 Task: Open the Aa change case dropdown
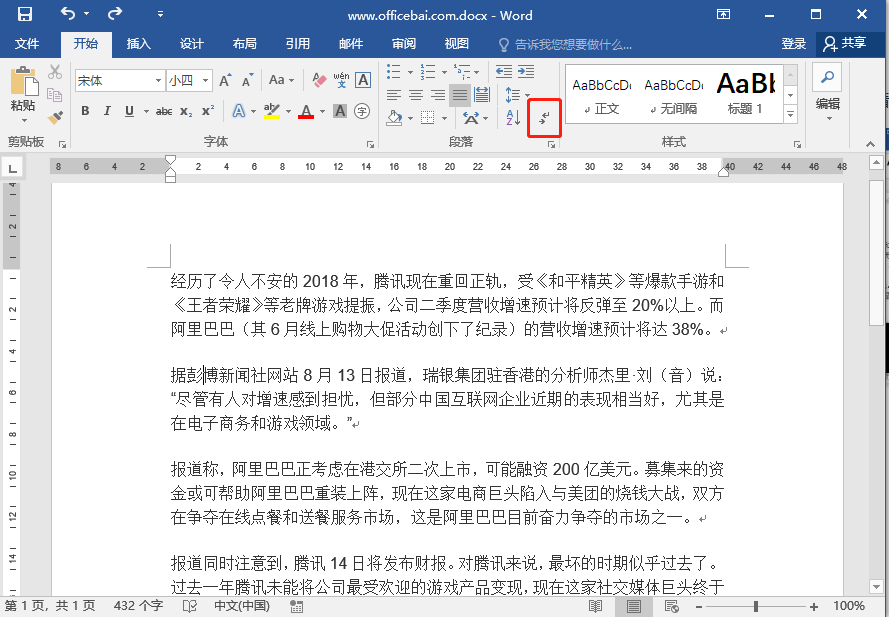[281, 80]
